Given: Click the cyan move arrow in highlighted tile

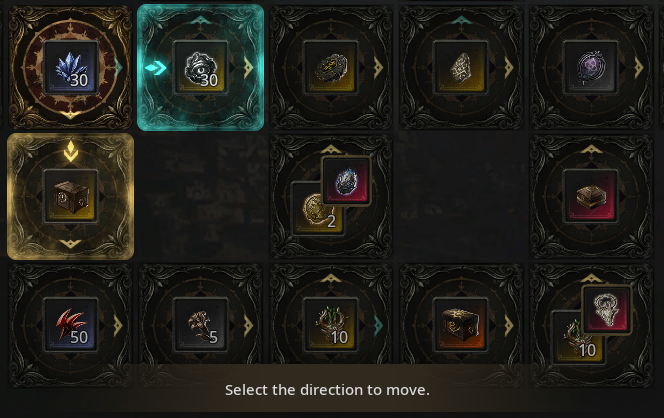Looking at the screenshot, I should click(x=155, y=67).
